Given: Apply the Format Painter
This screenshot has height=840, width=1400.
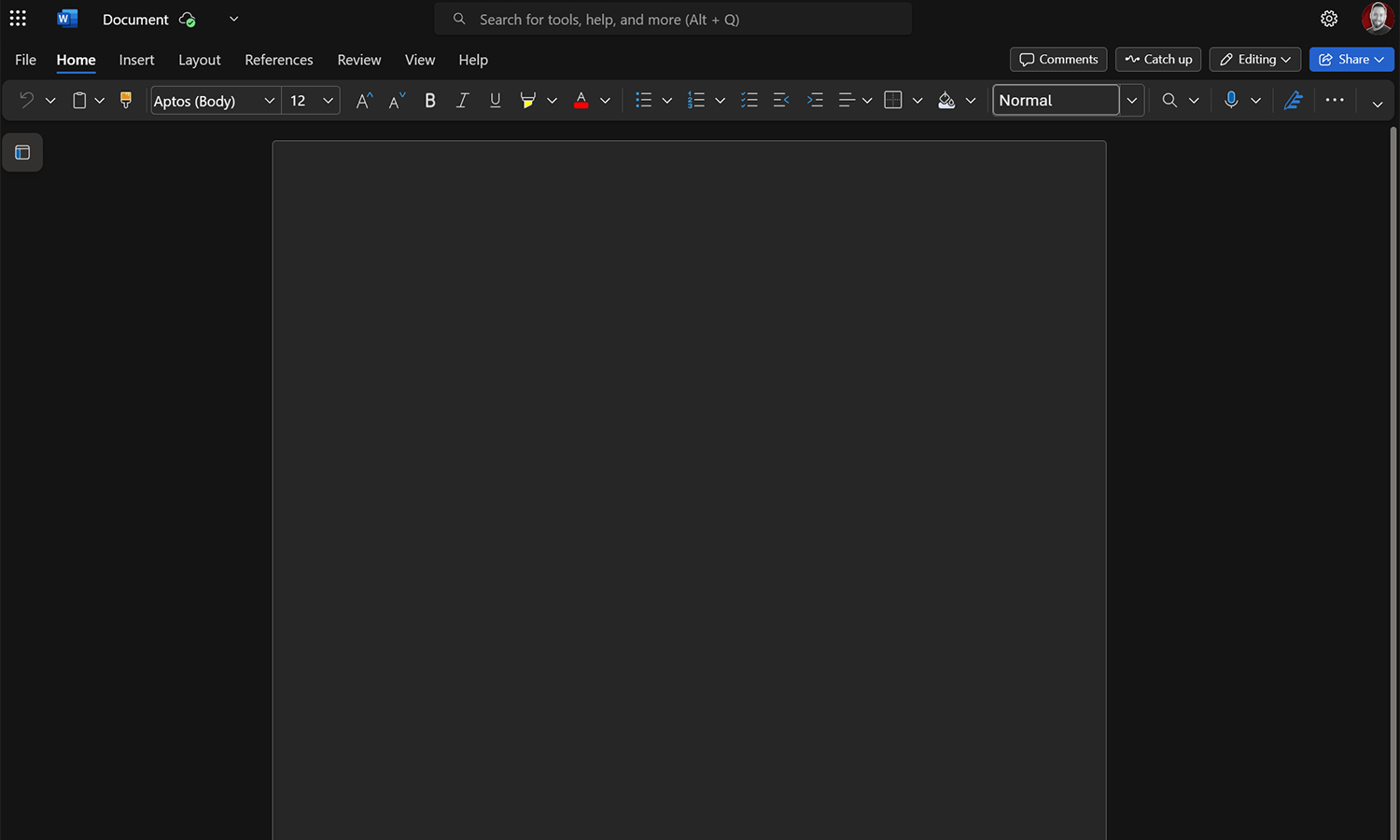Looking at the screenshot, I should (x=125, y=100).
